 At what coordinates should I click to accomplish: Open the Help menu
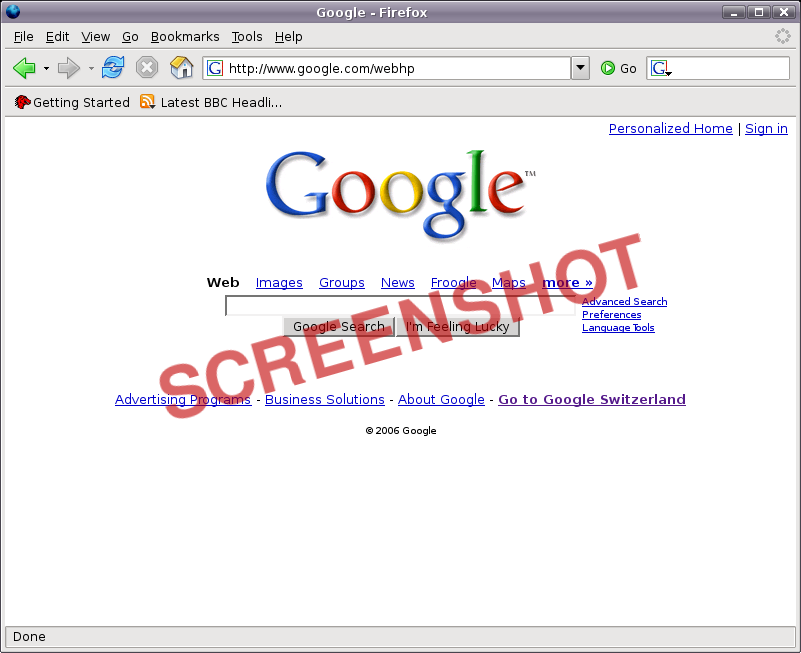click(x=289, y=37)
